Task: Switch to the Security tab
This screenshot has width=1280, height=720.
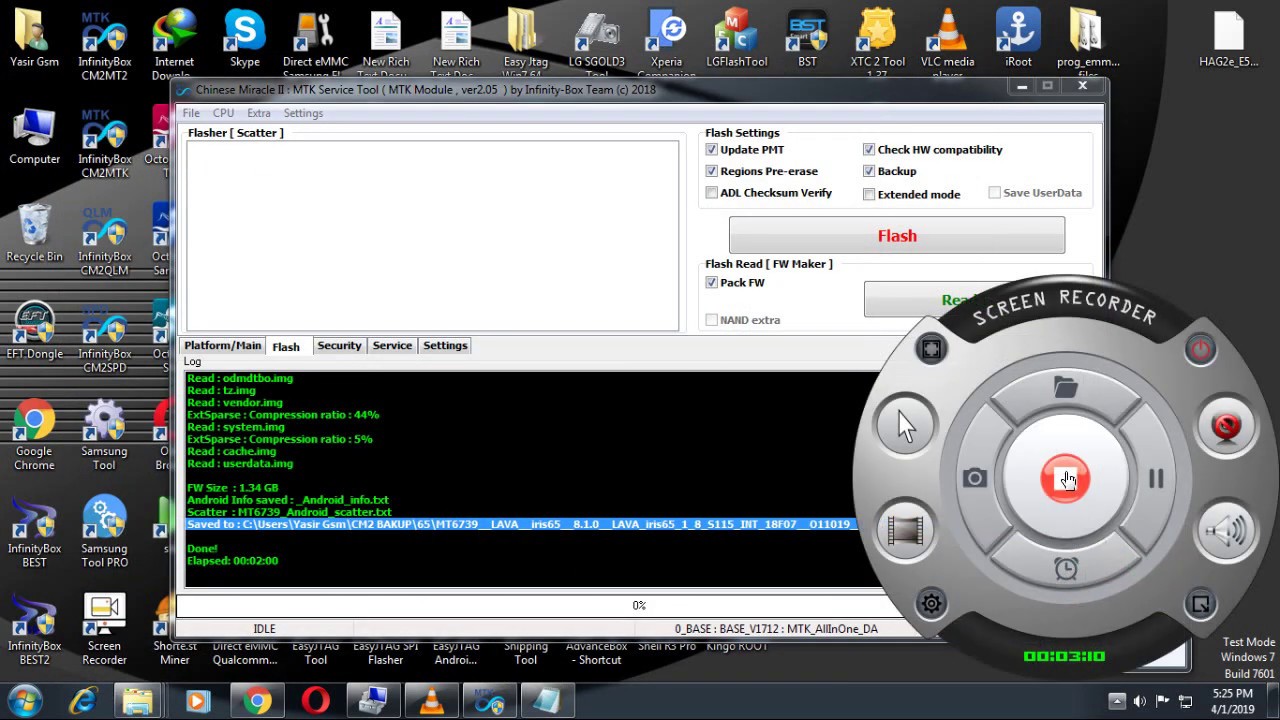Action: click(x=339, y=346)
